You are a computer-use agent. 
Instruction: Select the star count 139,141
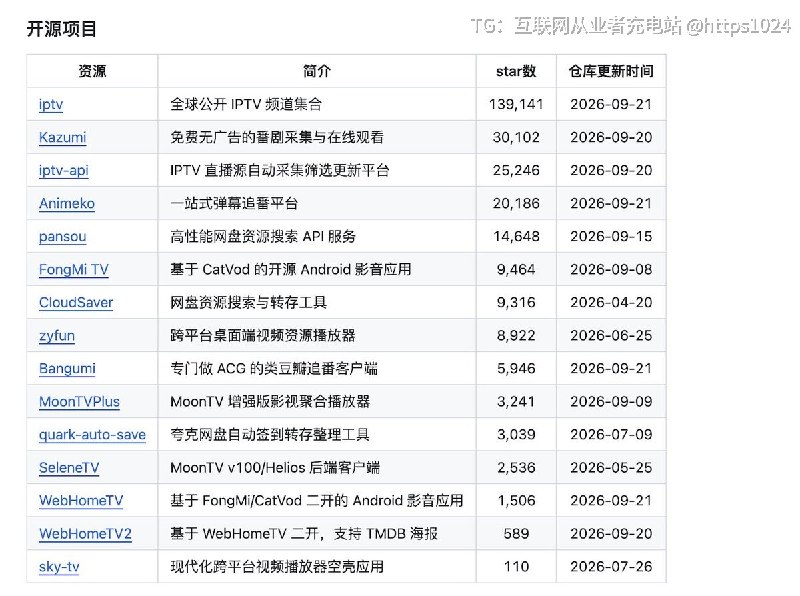click(516, 105)
